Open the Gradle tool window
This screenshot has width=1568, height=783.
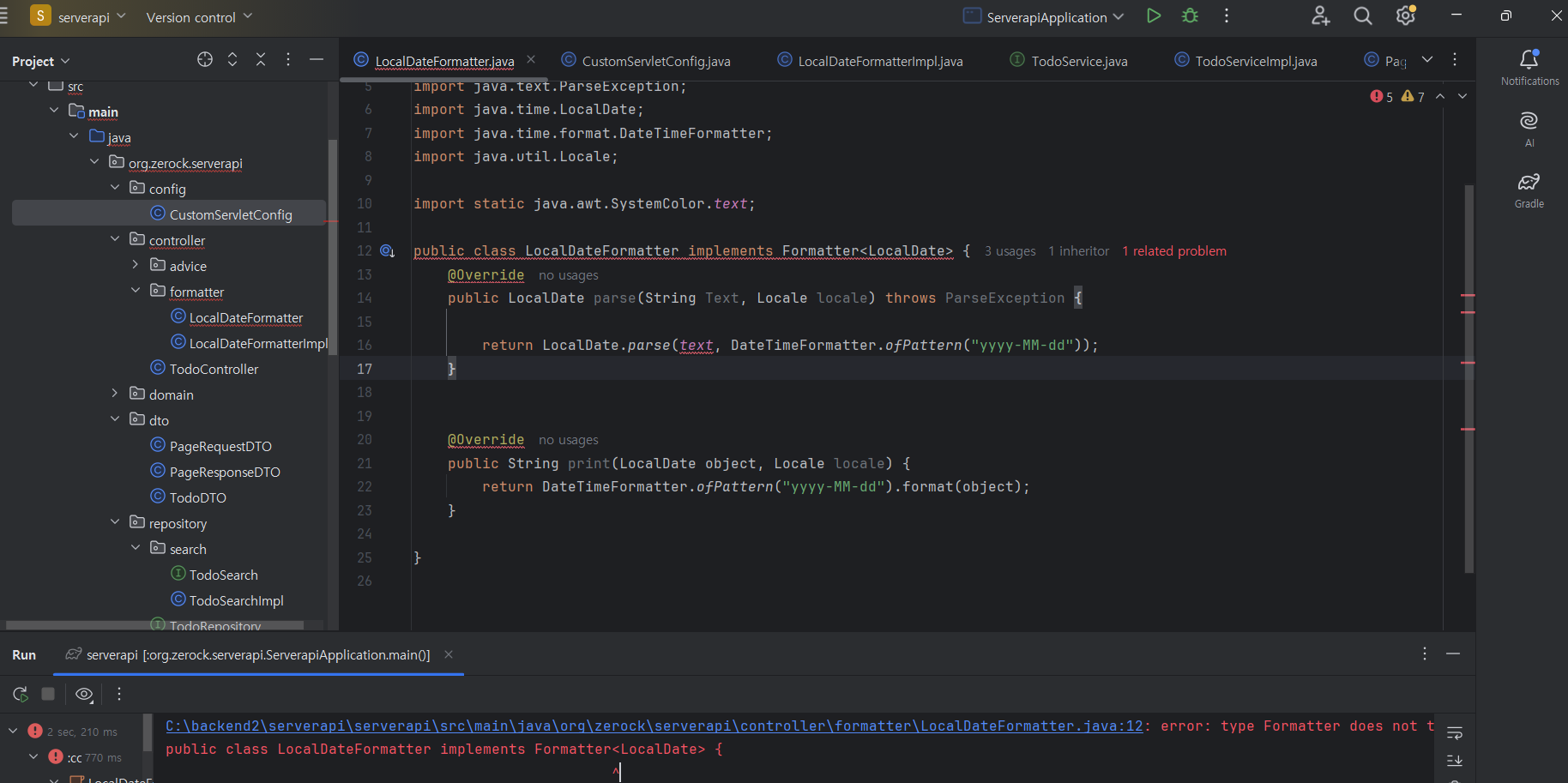click(1529, 190)
